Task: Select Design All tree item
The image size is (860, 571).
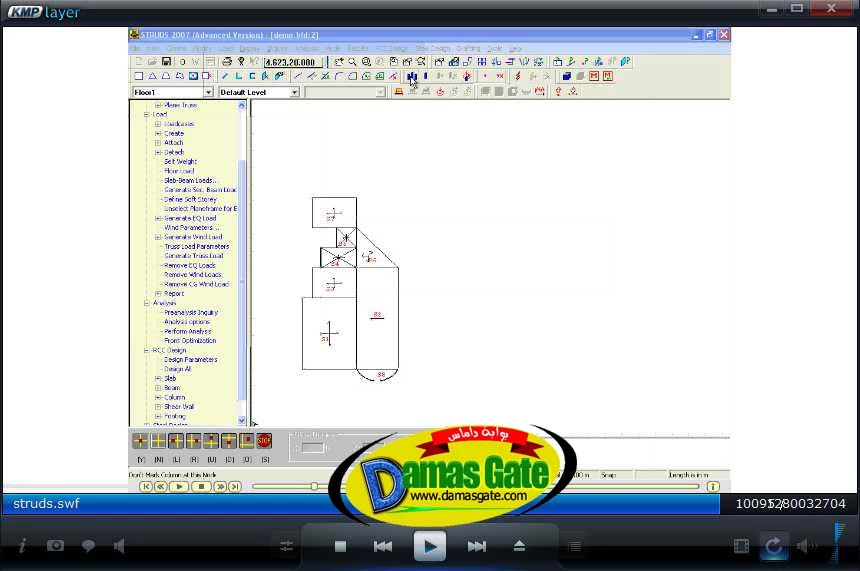Action: coord(178,369)
